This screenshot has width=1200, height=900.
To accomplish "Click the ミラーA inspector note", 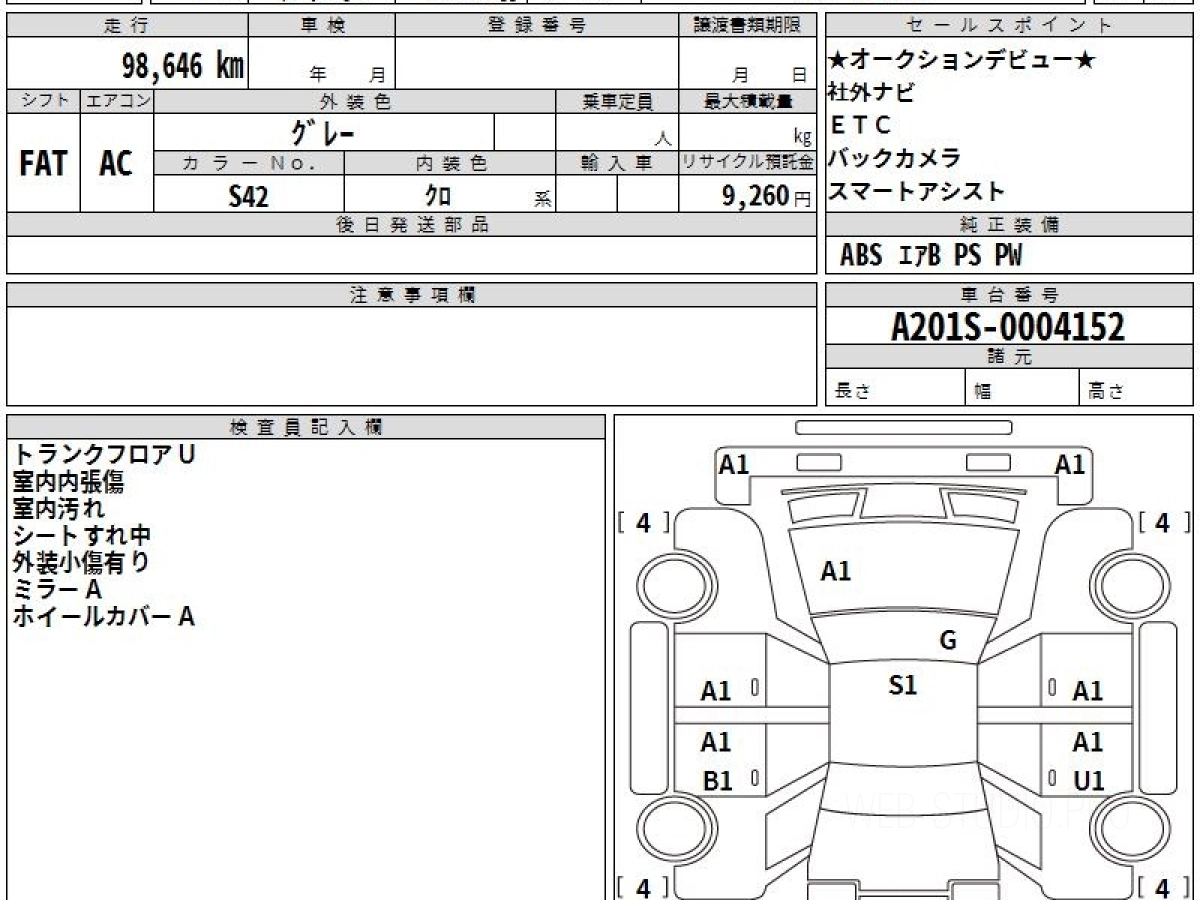I will pos(57,589).
